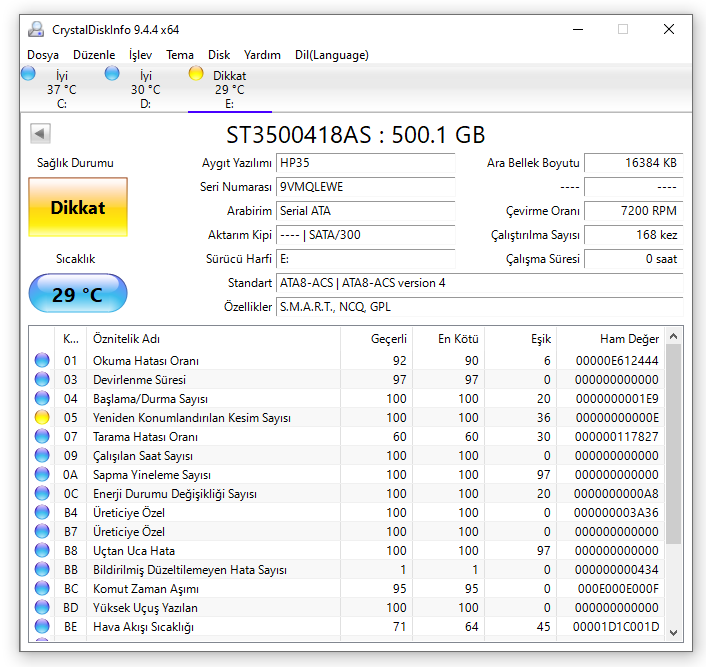Open the Tema menu
Image resolution: width=706 pixels, height=667 pixels.
(180, 55)
